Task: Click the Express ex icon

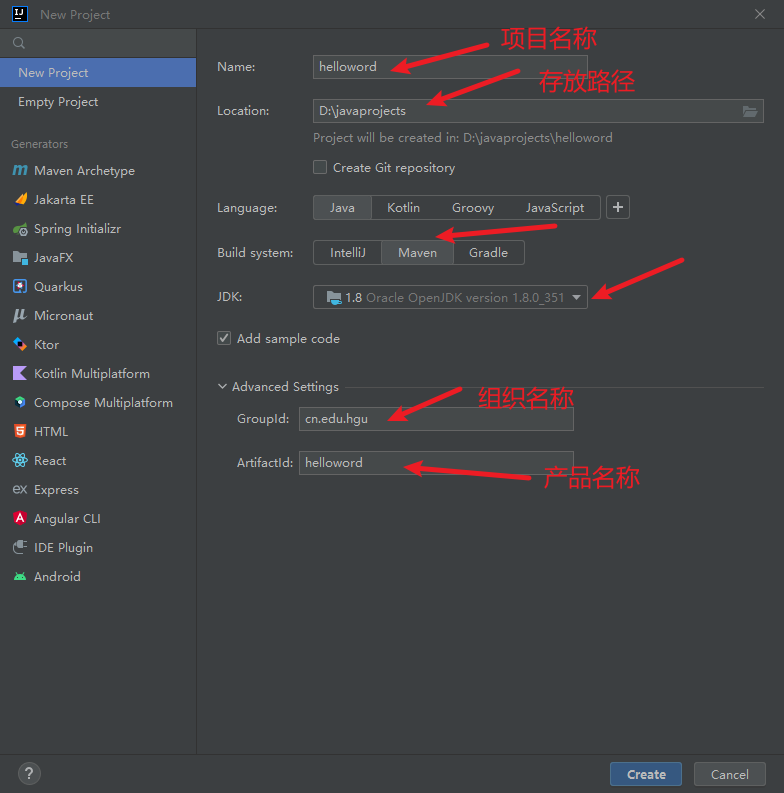Action: [x=20, y=489]
